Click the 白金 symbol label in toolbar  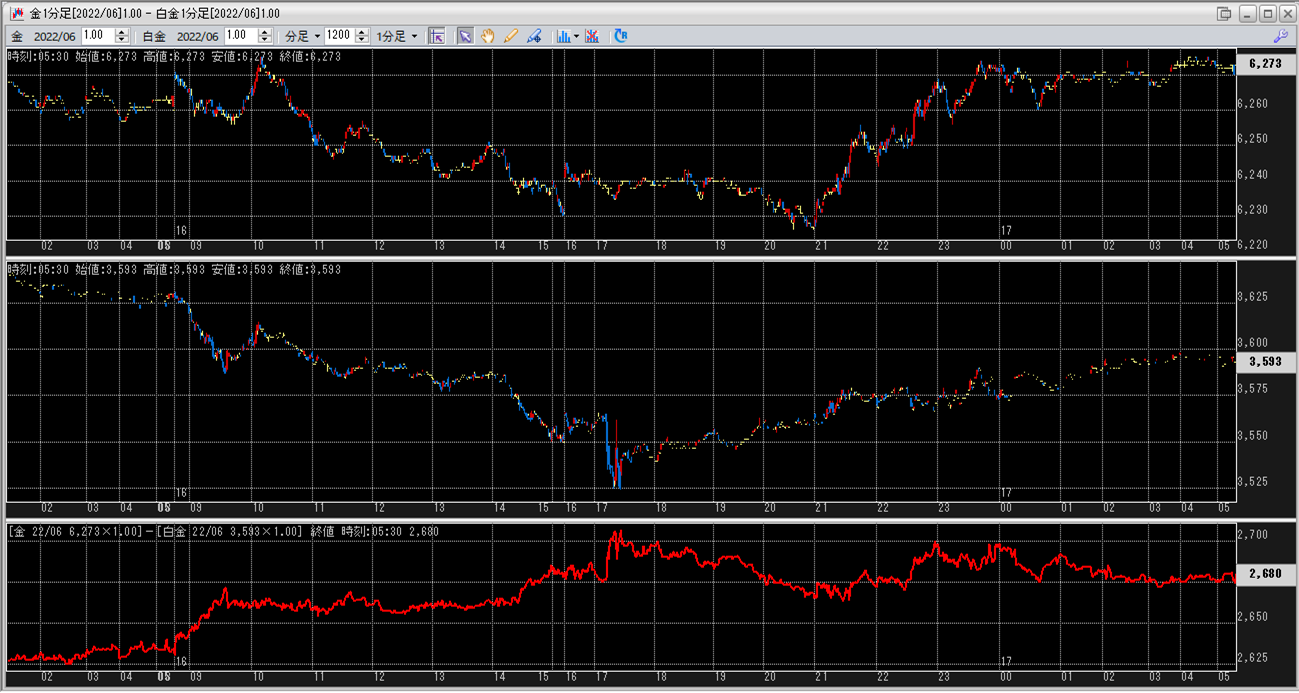point(154,36)
